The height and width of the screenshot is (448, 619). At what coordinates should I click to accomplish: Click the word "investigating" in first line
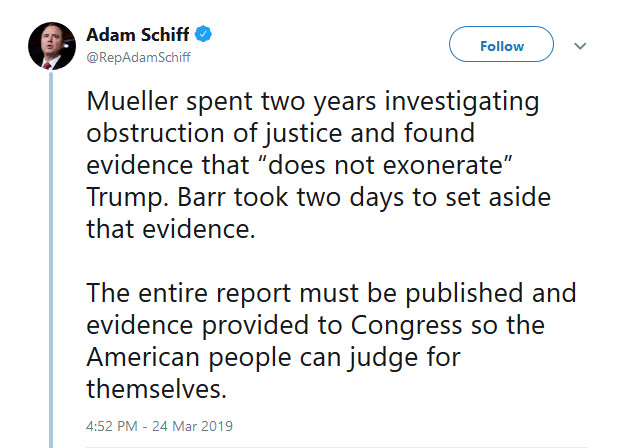click(462, 102)
